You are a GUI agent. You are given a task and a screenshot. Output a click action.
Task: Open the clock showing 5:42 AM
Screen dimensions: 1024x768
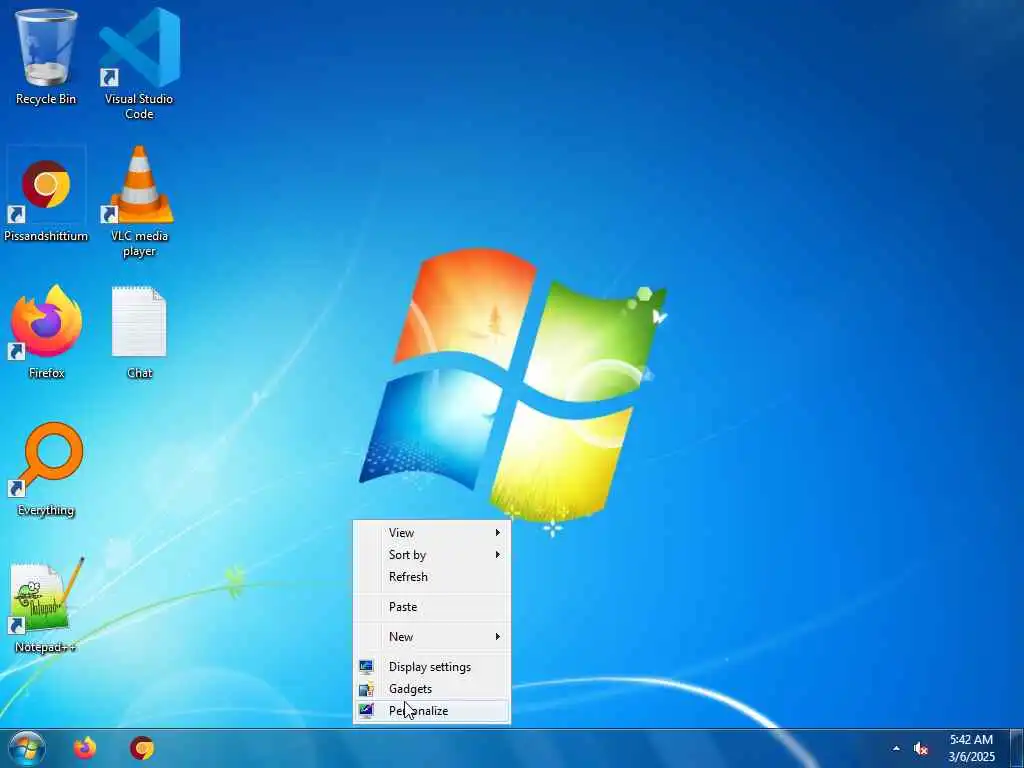(971, 748)
